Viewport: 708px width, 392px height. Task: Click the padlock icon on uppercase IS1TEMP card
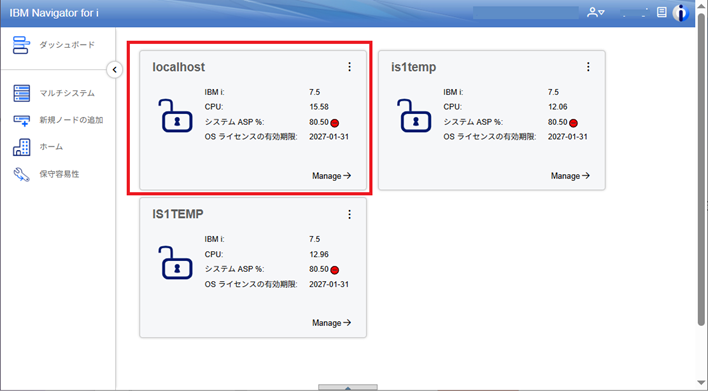[x=176, y=263]
